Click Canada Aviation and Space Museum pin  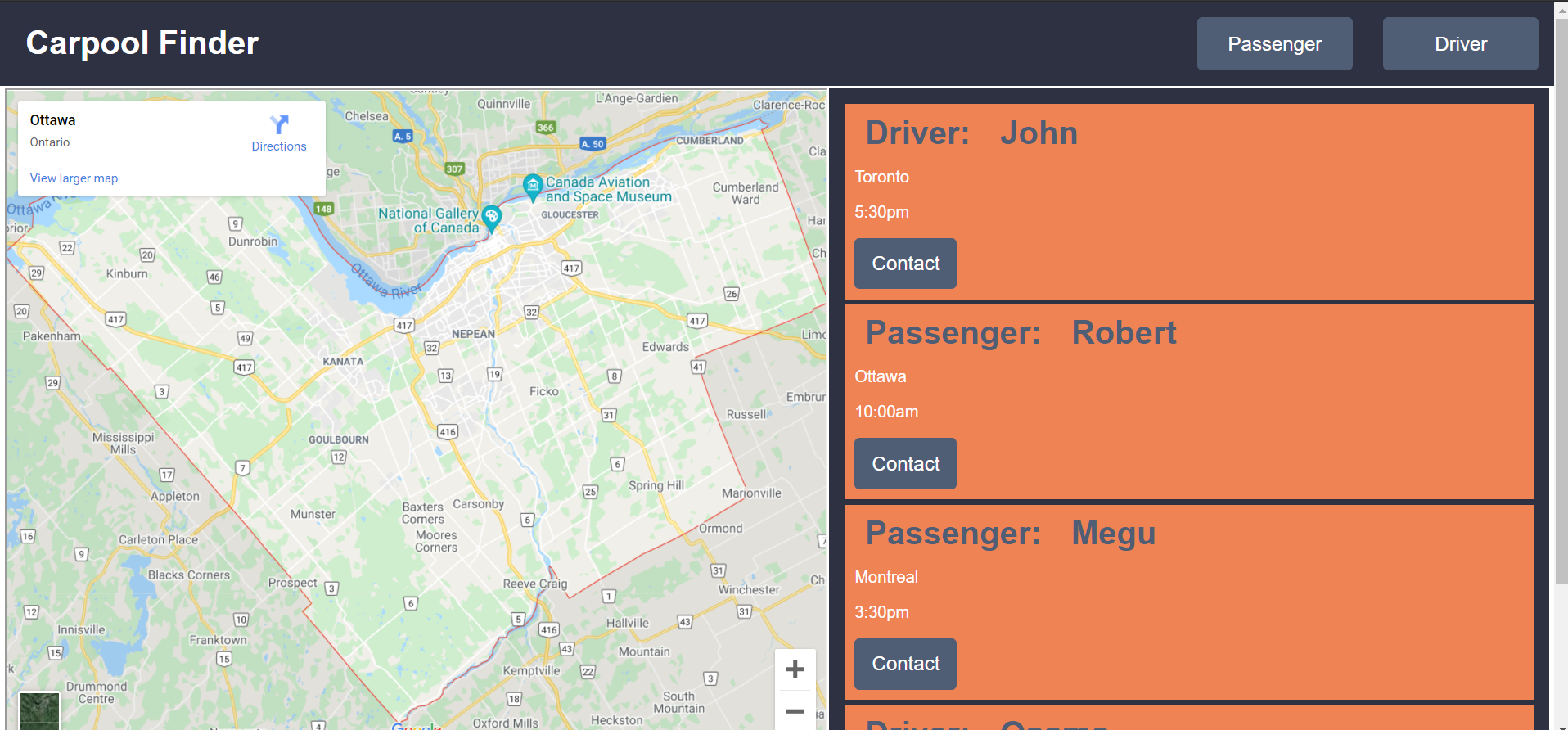pyautogui.click(x=533, y=187)
